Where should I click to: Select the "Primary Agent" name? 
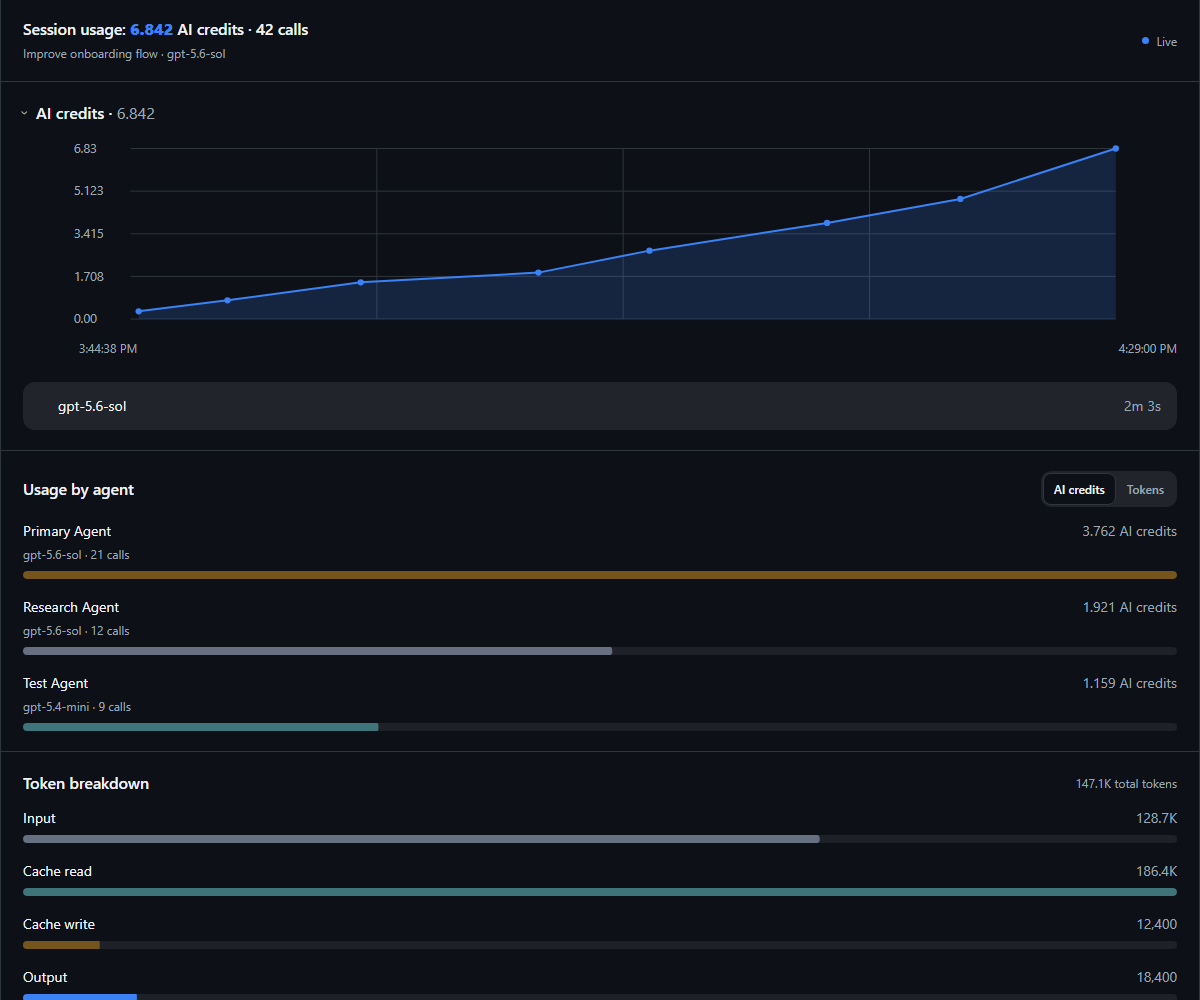[67, 531]
